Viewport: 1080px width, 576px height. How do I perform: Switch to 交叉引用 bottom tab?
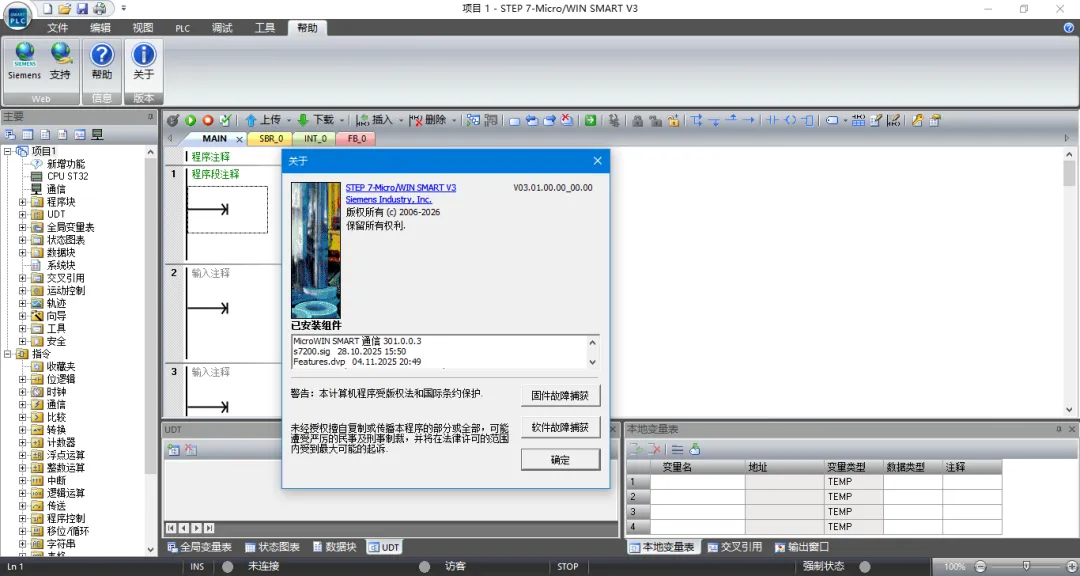(x=735, y=547)
